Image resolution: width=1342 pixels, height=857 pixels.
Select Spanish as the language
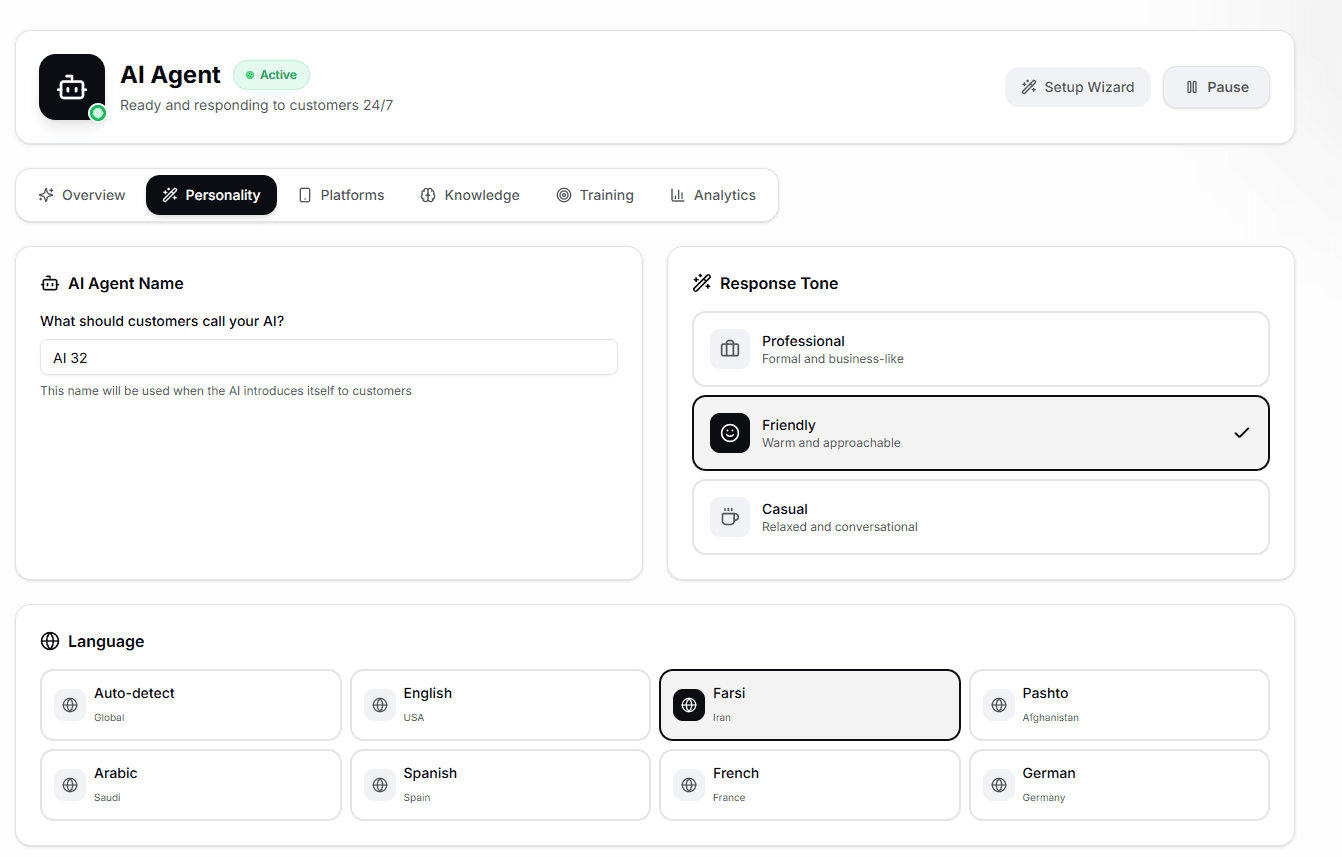coord(500,784)
